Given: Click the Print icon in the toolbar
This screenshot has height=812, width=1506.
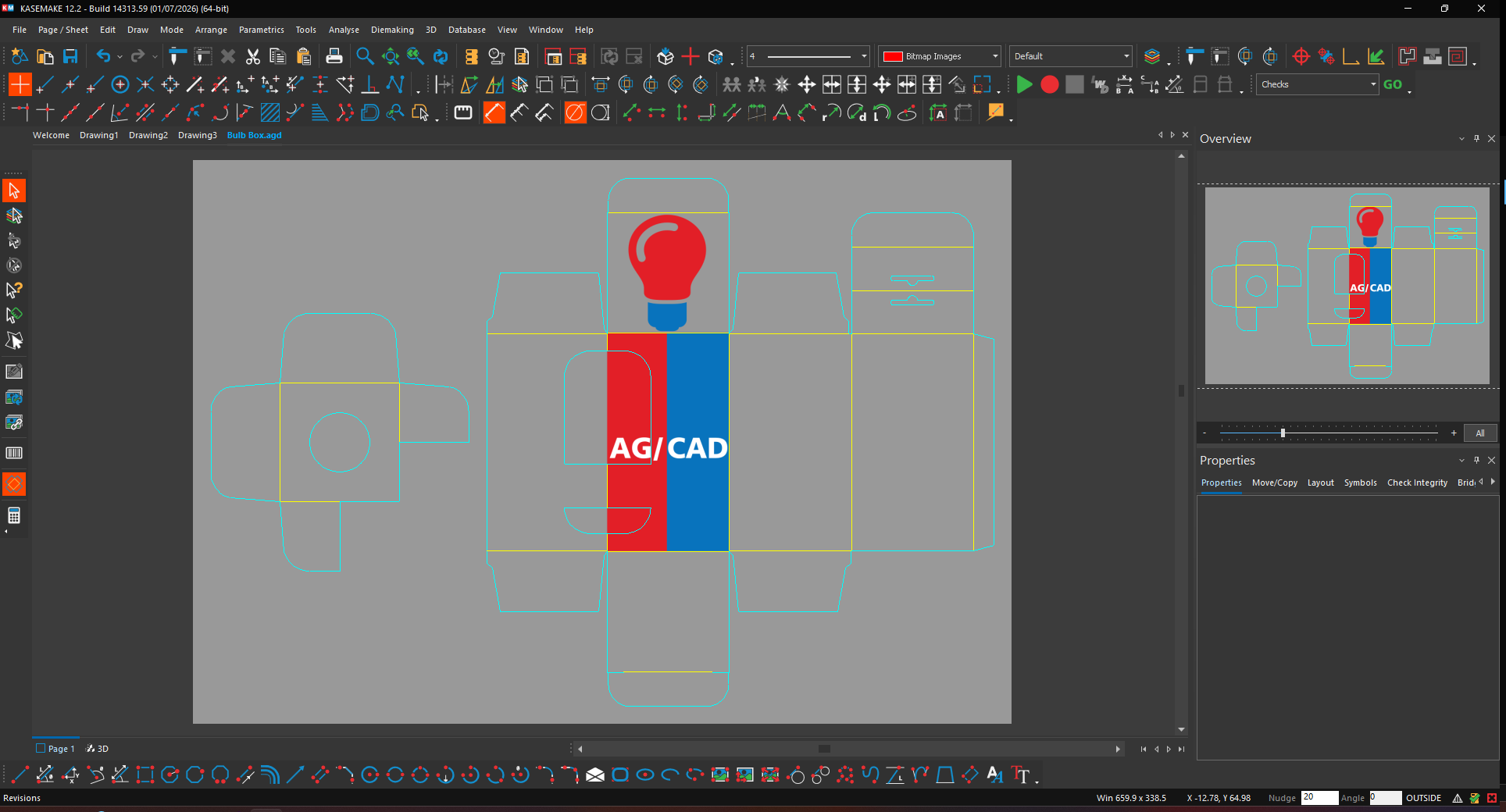Looking at the screenshot, I should point(334,56).
